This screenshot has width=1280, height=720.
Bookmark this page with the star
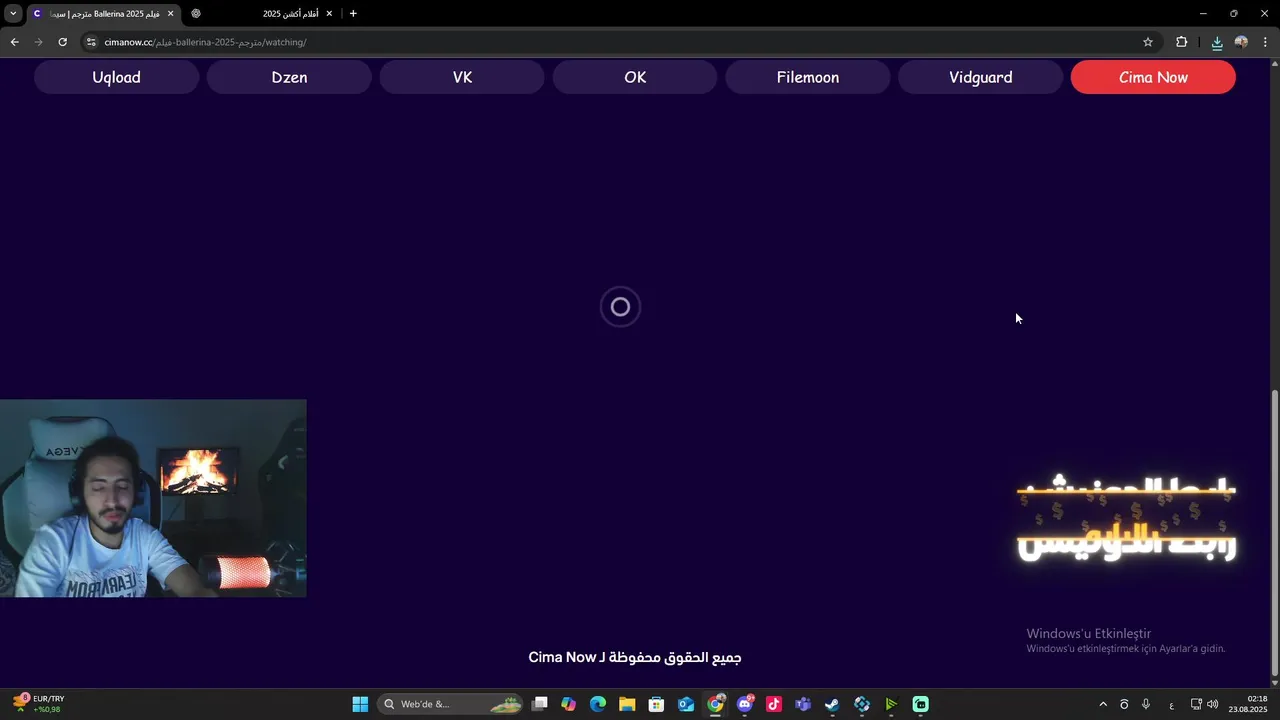tap(1148, 42)
